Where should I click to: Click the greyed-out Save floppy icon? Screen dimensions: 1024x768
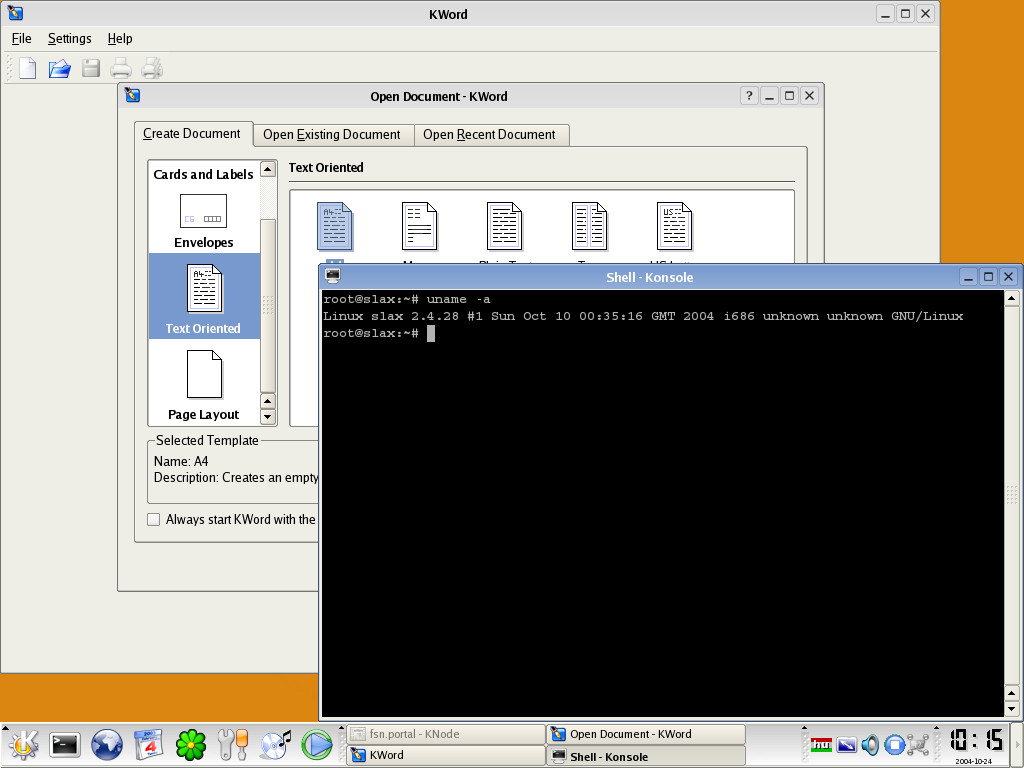click(x=91, y=68)
